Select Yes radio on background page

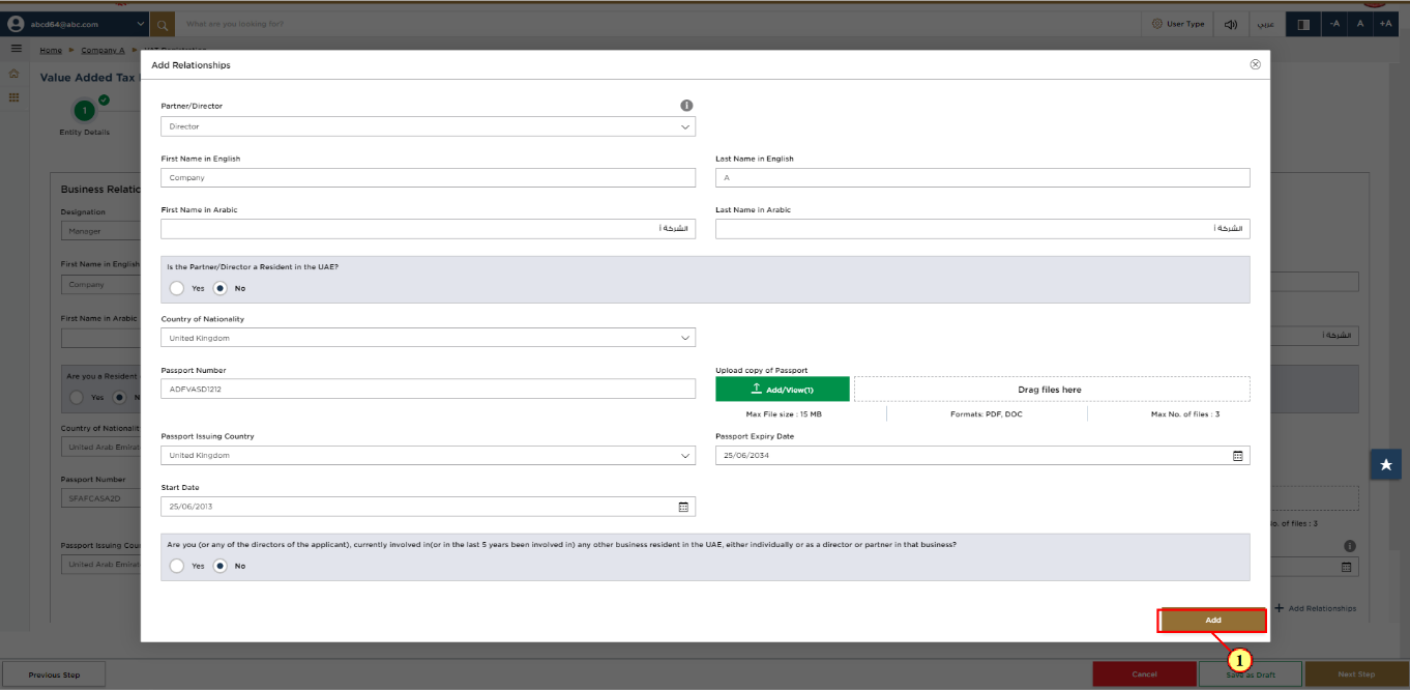click(77, 397)
